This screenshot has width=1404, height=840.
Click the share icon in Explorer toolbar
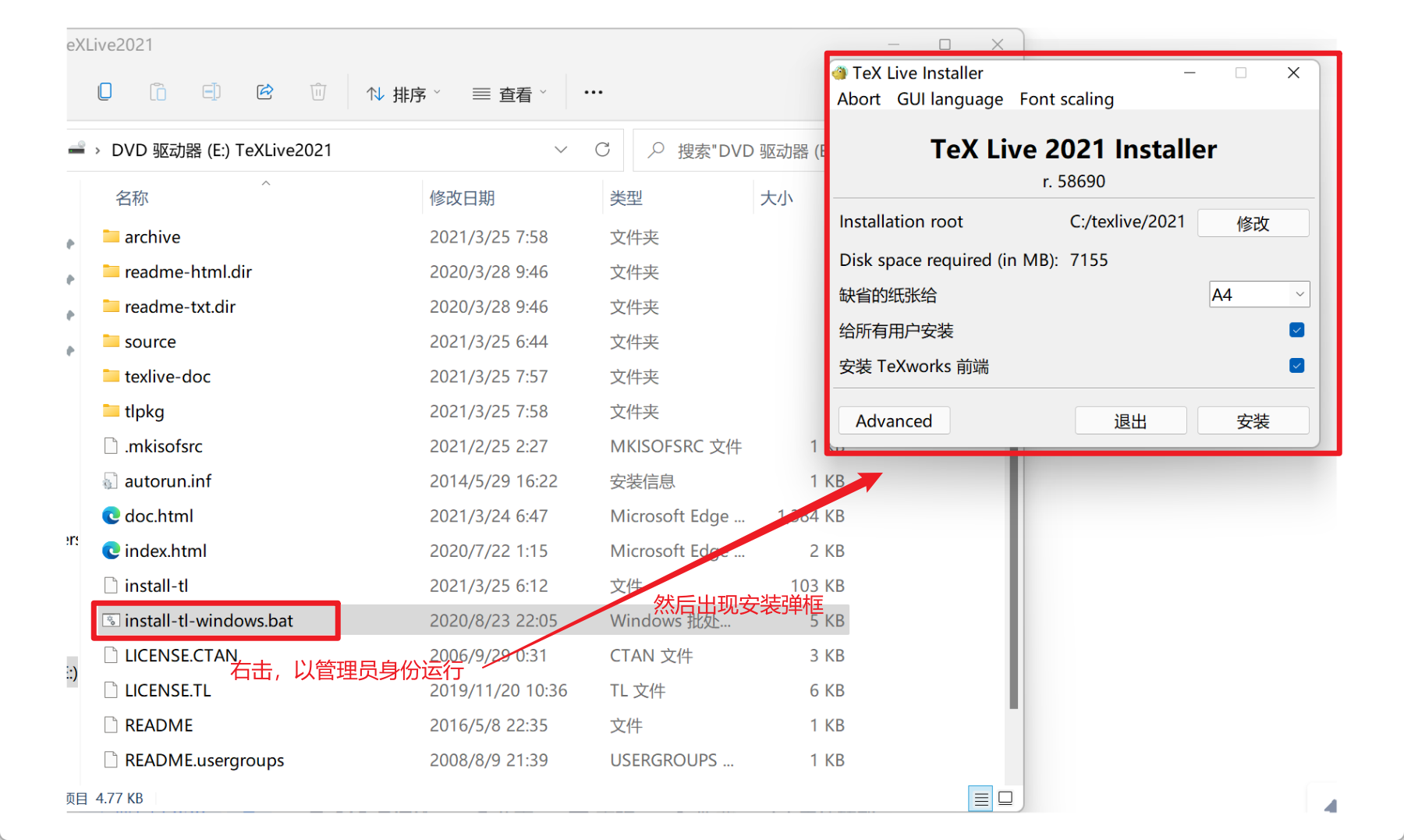(x=265, y=92)
